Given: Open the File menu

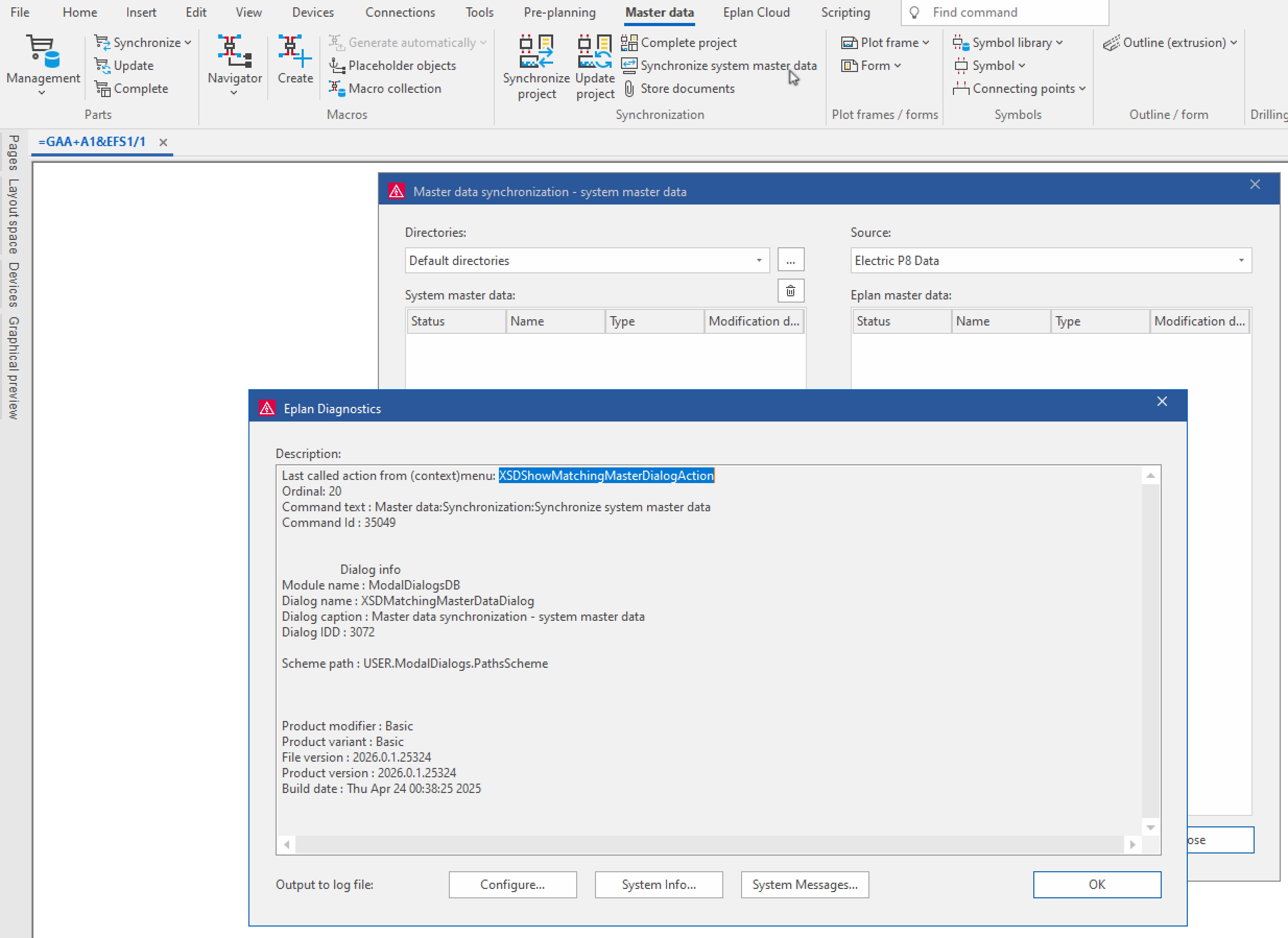Looking at the screenshot, I should 20,13.
